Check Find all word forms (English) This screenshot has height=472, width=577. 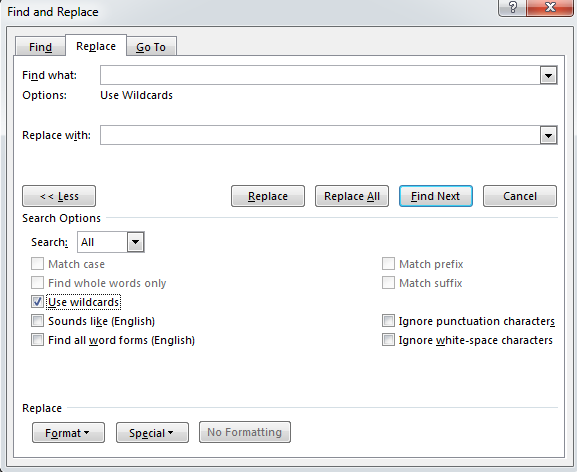click(37, 340)
